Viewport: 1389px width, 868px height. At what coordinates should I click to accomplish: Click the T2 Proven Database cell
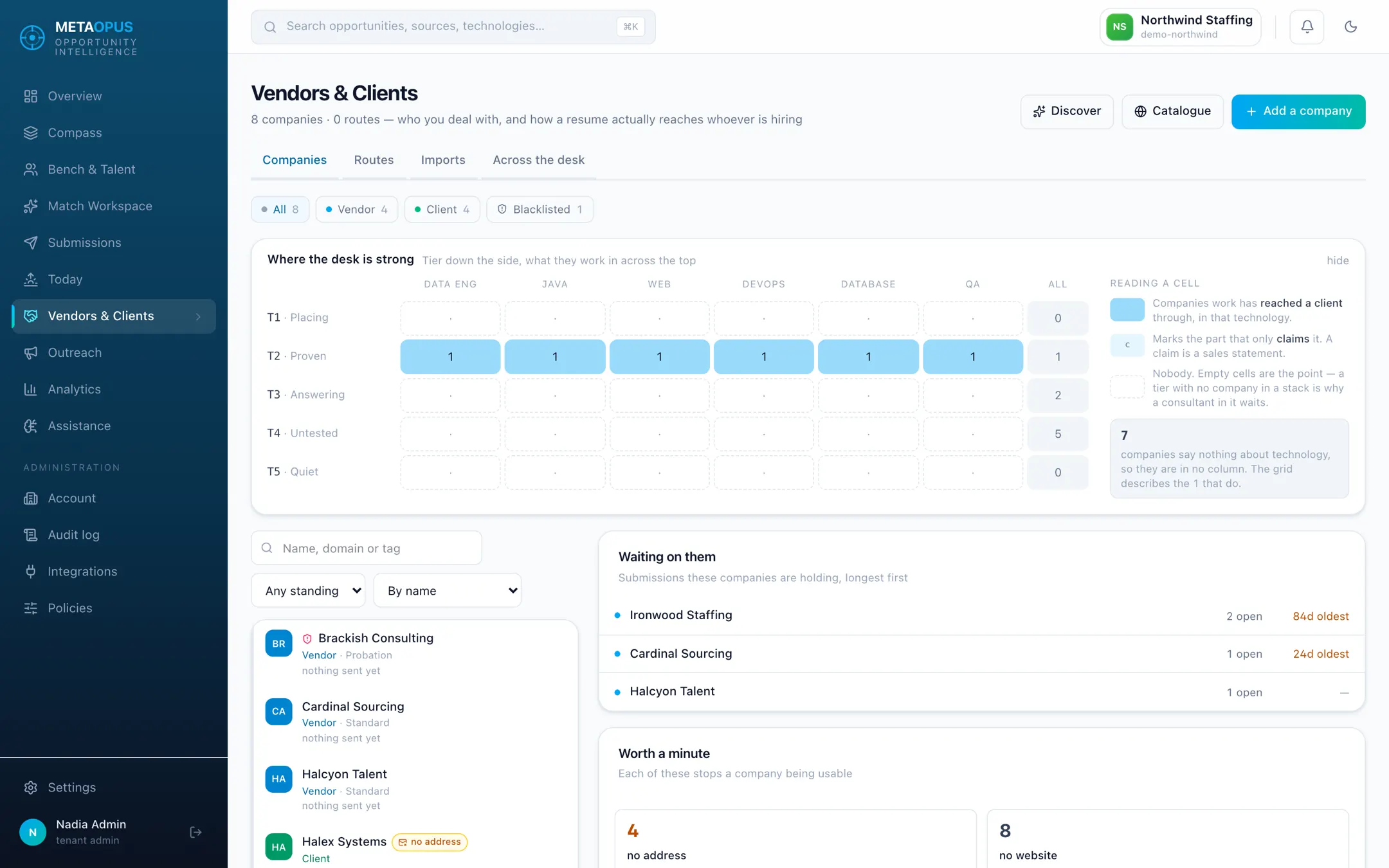[x=868, y=357]
